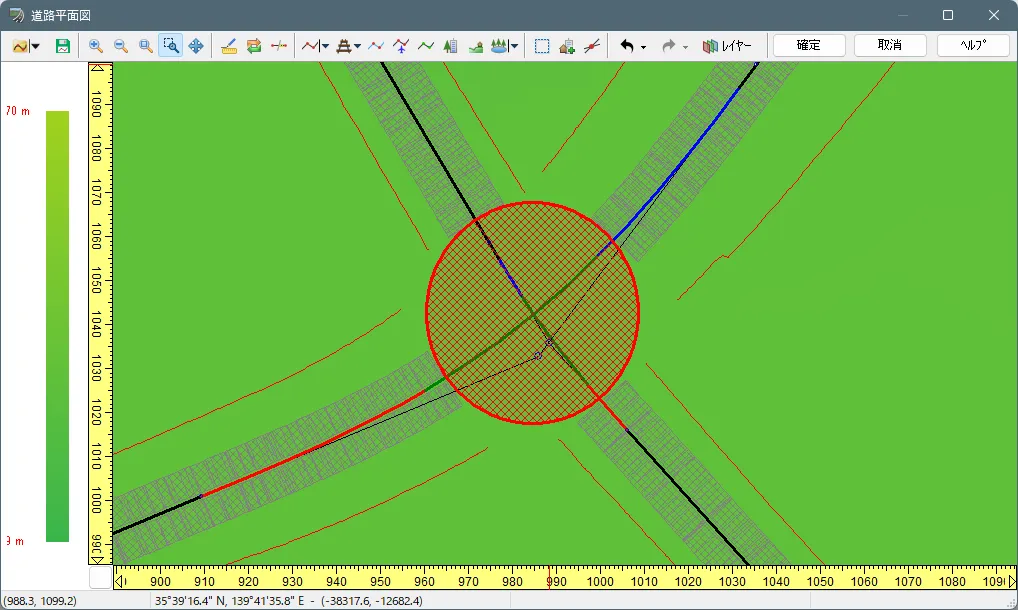Click the measure distance ruler tool
The height and width of the screenshot is (610, 1018).
pyautogui.click(x=229, y=46)
